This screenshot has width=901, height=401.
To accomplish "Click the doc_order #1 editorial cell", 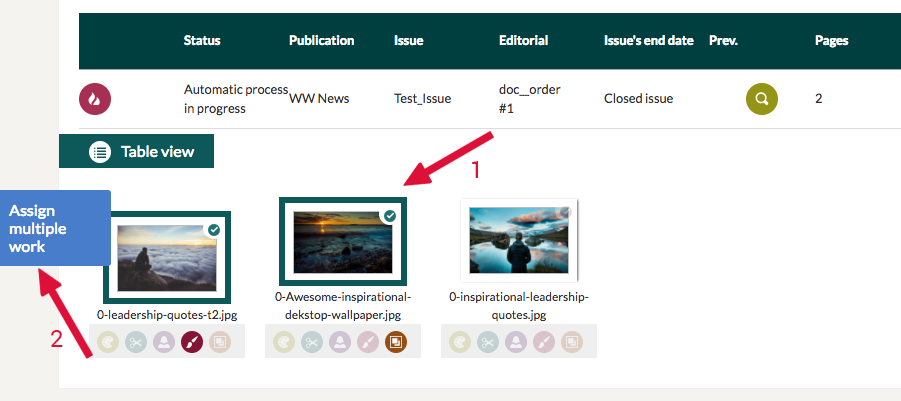I will pyautogui.click(x=529, y=98).
